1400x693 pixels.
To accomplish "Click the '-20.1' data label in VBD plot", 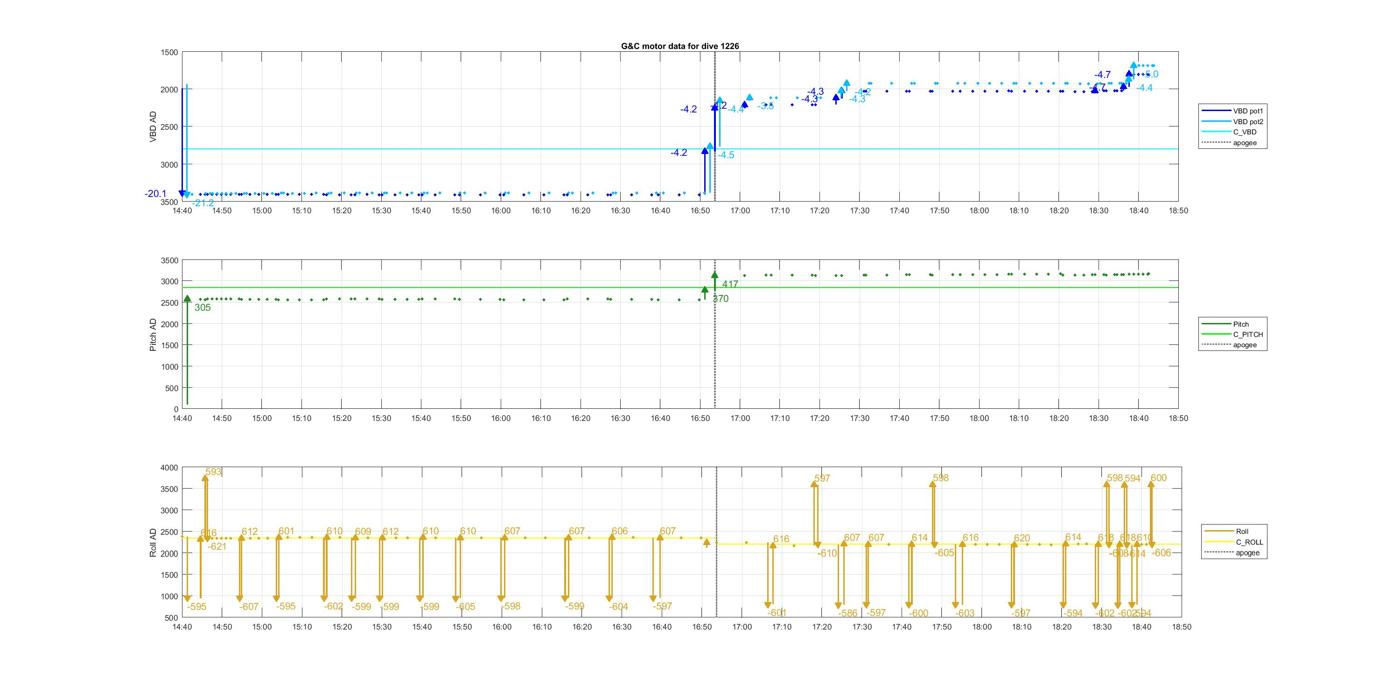I will click(x=155, y=194).
